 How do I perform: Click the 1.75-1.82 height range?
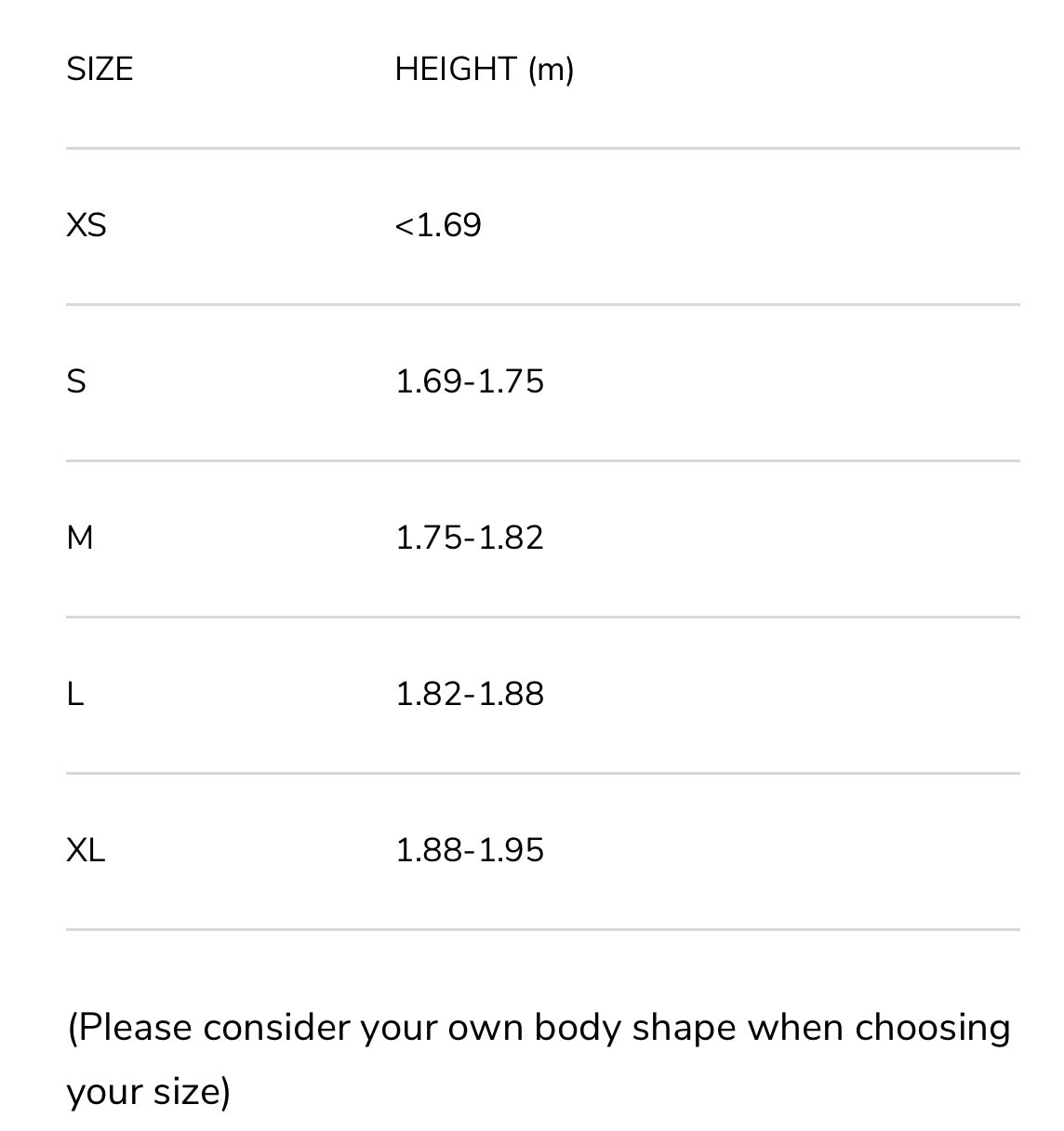click(470, 539)
